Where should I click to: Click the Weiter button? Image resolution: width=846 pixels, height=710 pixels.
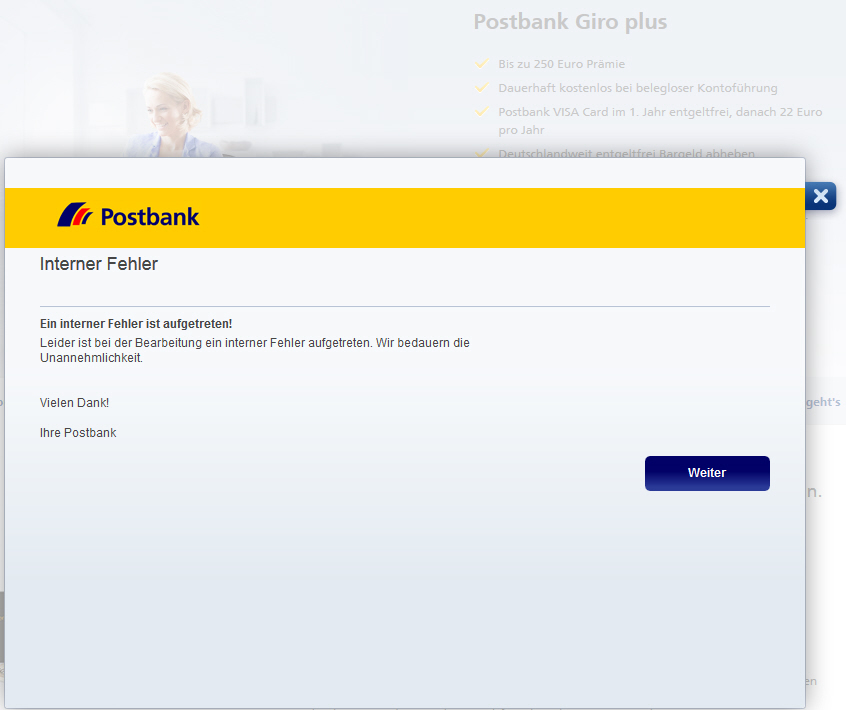(707, 473)
